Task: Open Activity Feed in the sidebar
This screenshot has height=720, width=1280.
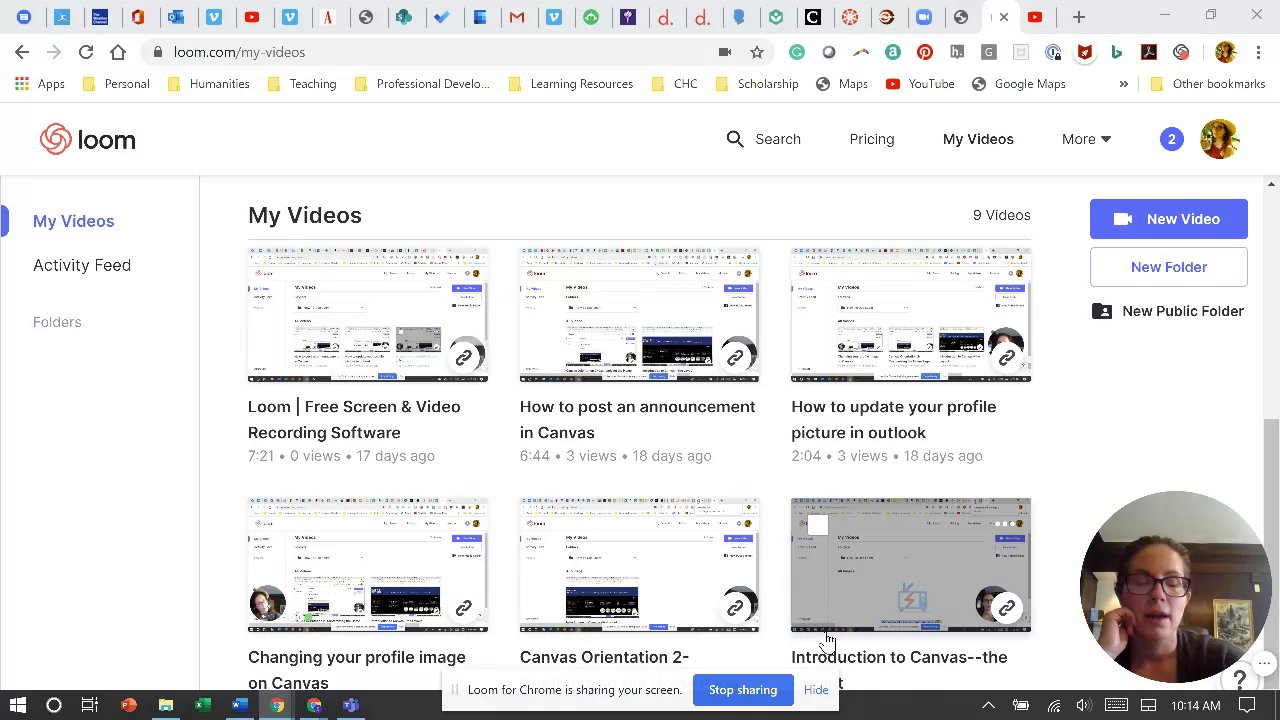Action: click(x=82, y=265)
